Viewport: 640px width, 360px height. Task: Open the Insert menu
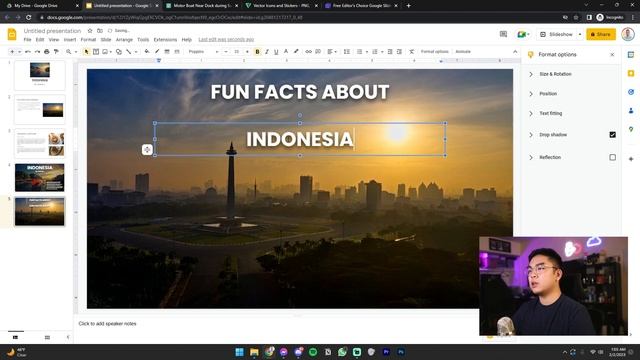[x=70, y=40]
